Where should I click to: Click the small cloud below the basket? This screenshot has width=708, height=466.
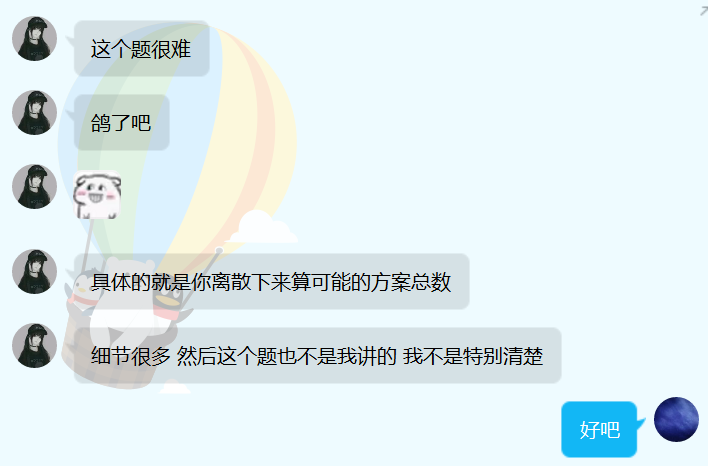click(x=175, y=387)
